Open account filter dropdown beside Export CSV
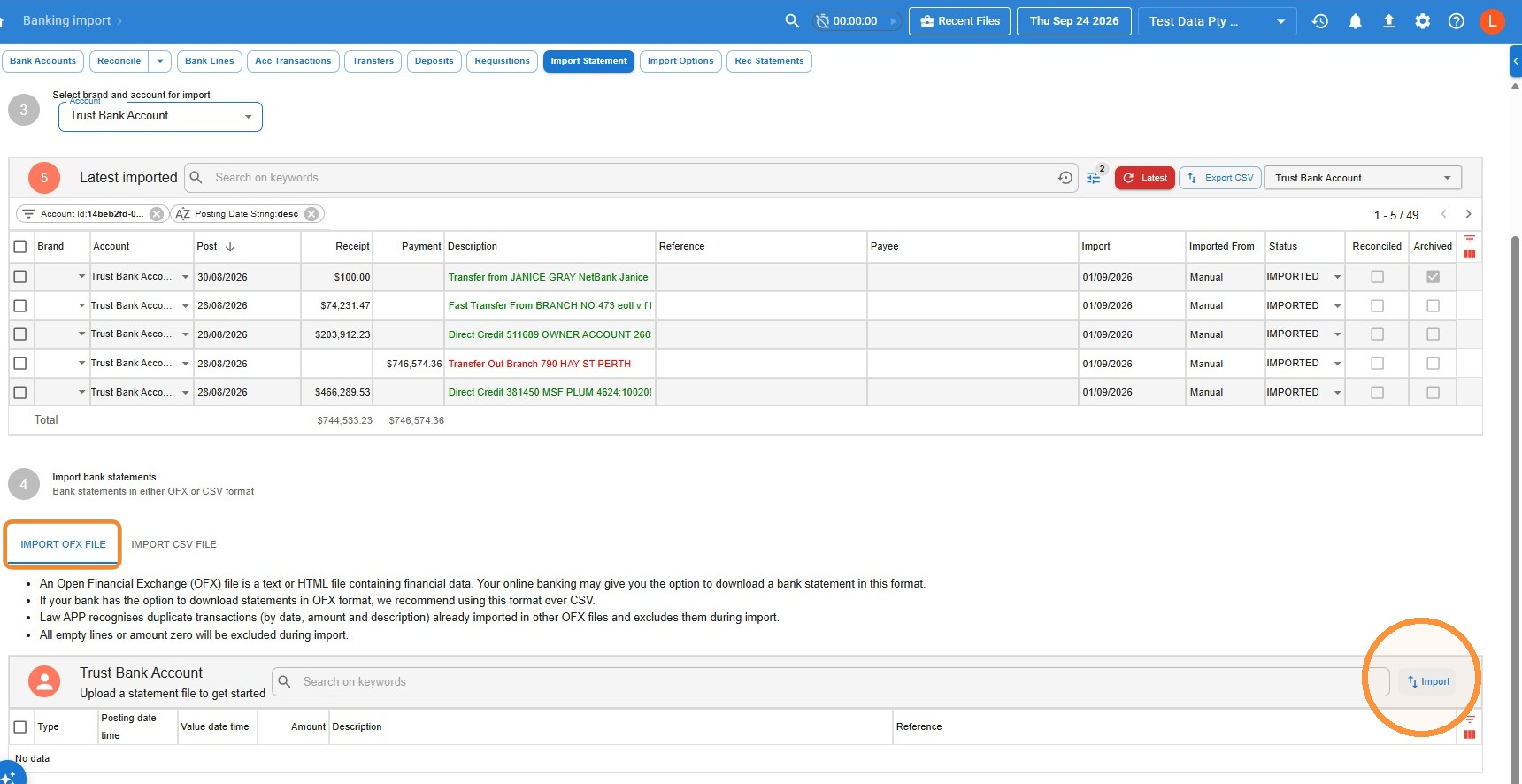The width and height of the screenshot is (1522, 784). 1363,178
